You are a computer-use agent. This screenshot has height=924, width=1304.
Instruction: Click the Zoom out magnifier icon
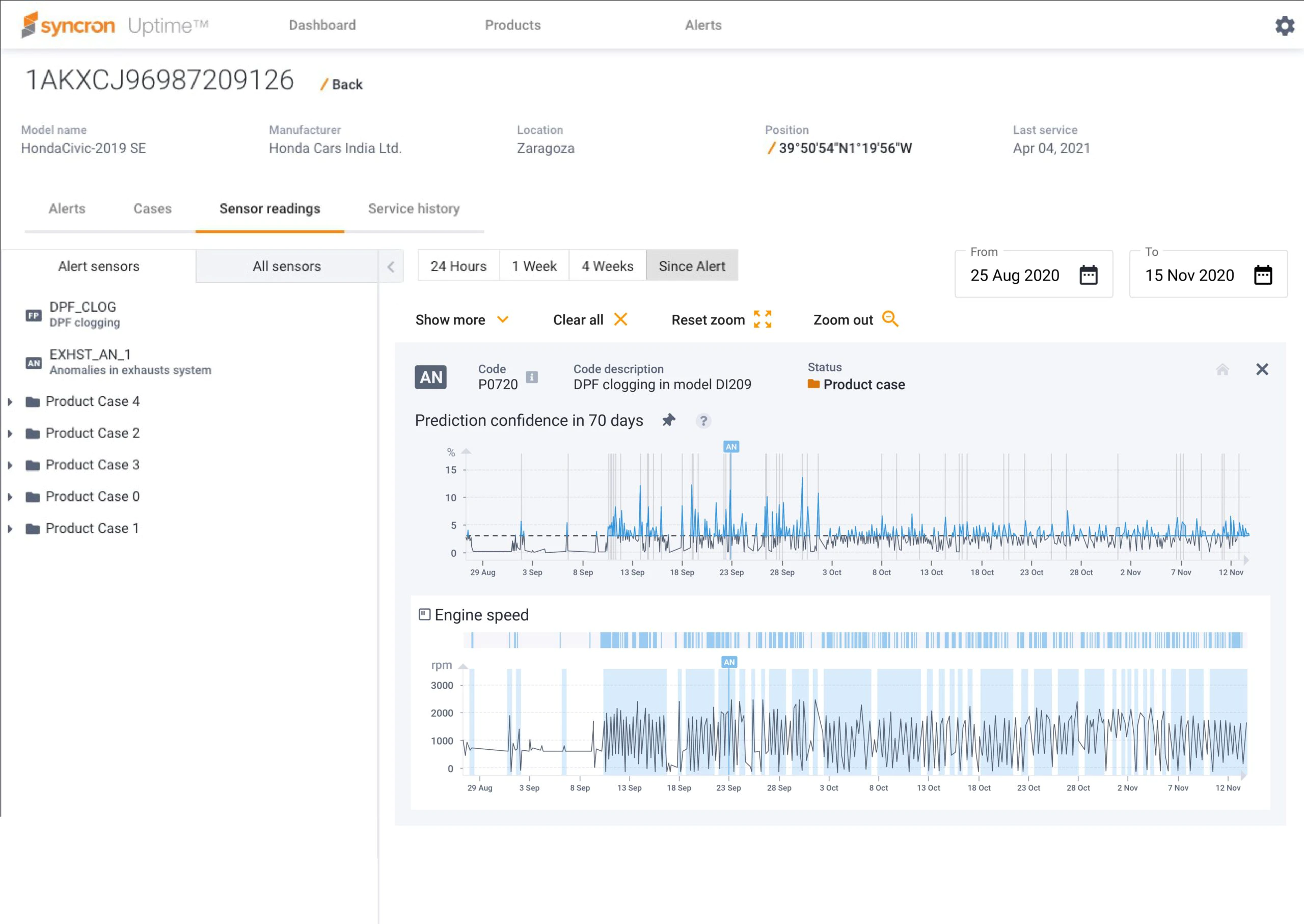tap(890, 319)
